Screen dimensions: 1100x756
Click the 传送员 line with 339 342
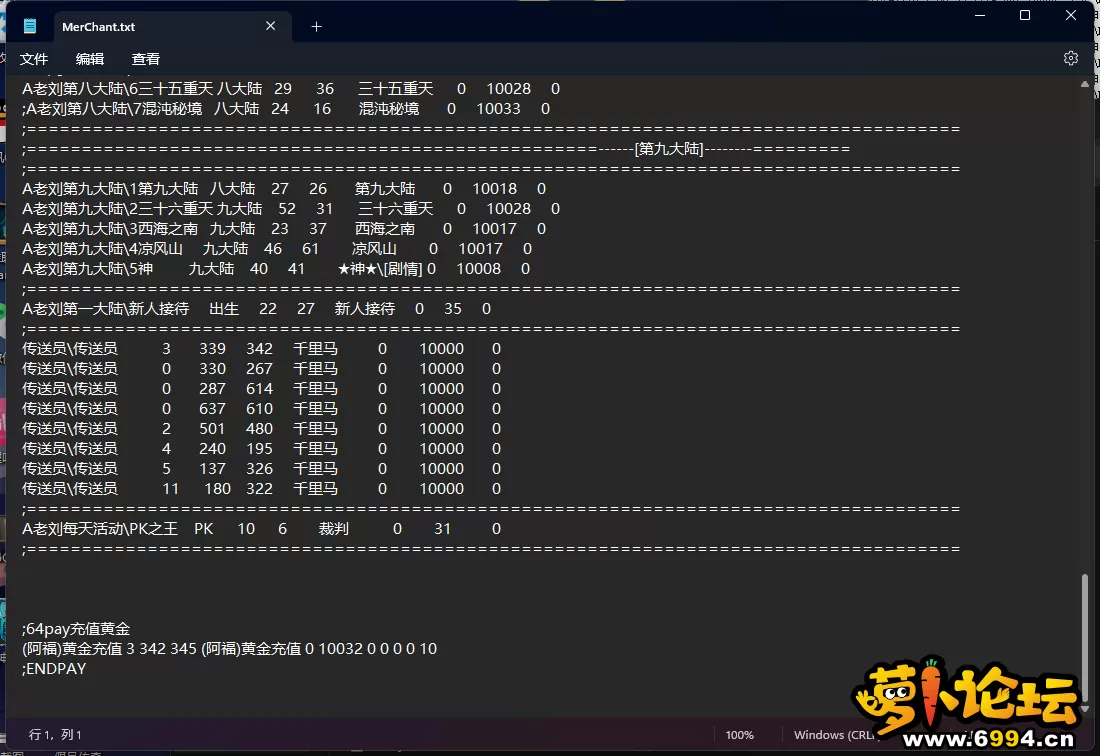[261, 349]
